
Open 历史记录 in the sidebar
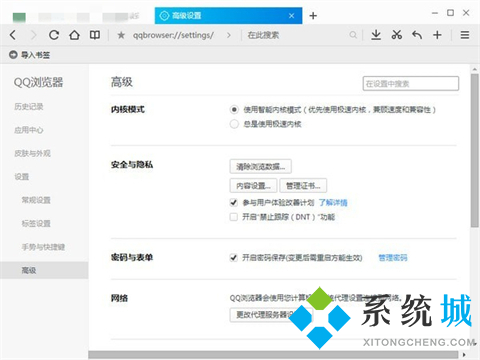pos(29,106)
